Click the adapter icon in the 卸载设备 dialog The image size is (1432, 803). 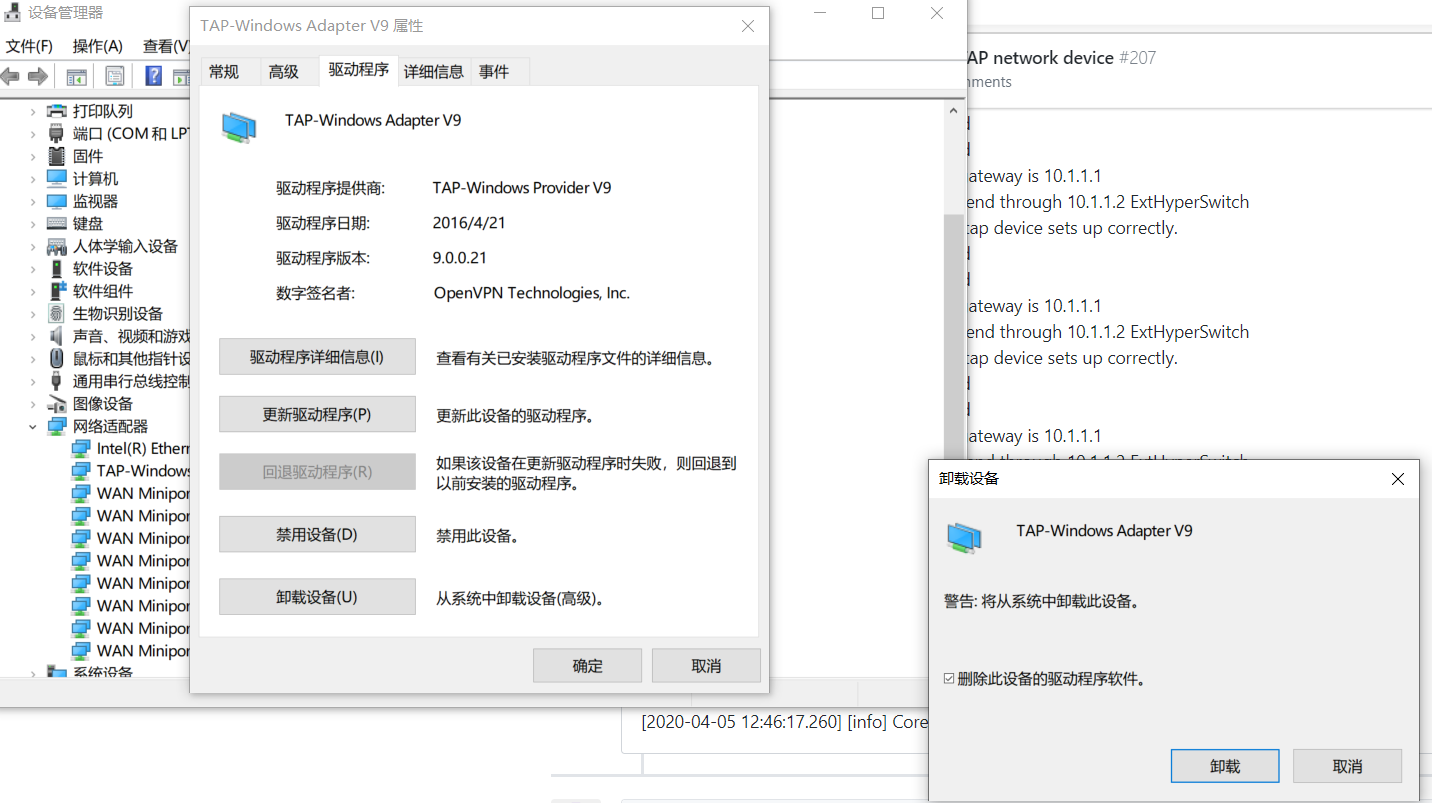click(x=963, y=536)
